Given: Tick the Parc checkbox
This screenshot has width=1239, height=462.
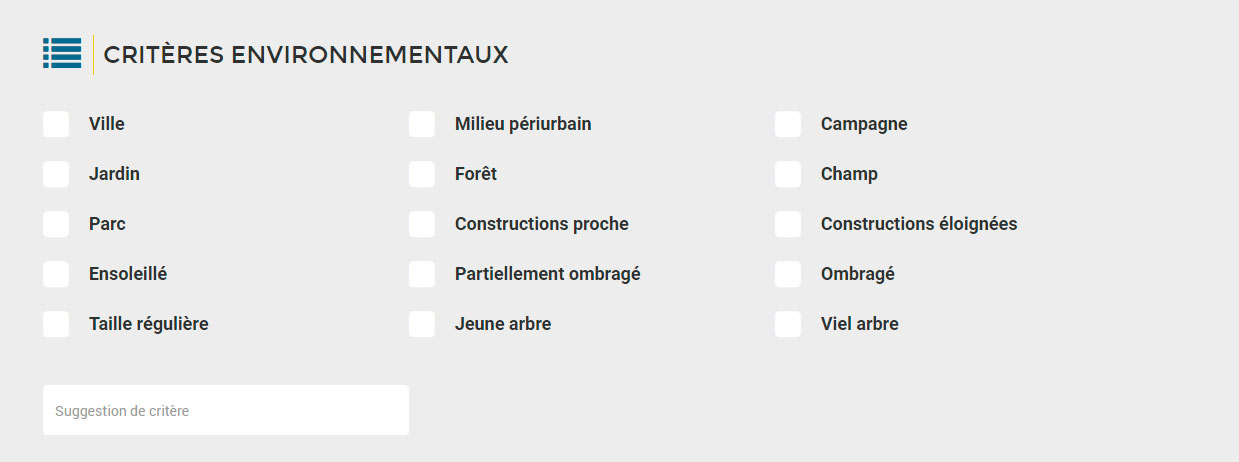Looking at the screenshot, I should 56,224.
